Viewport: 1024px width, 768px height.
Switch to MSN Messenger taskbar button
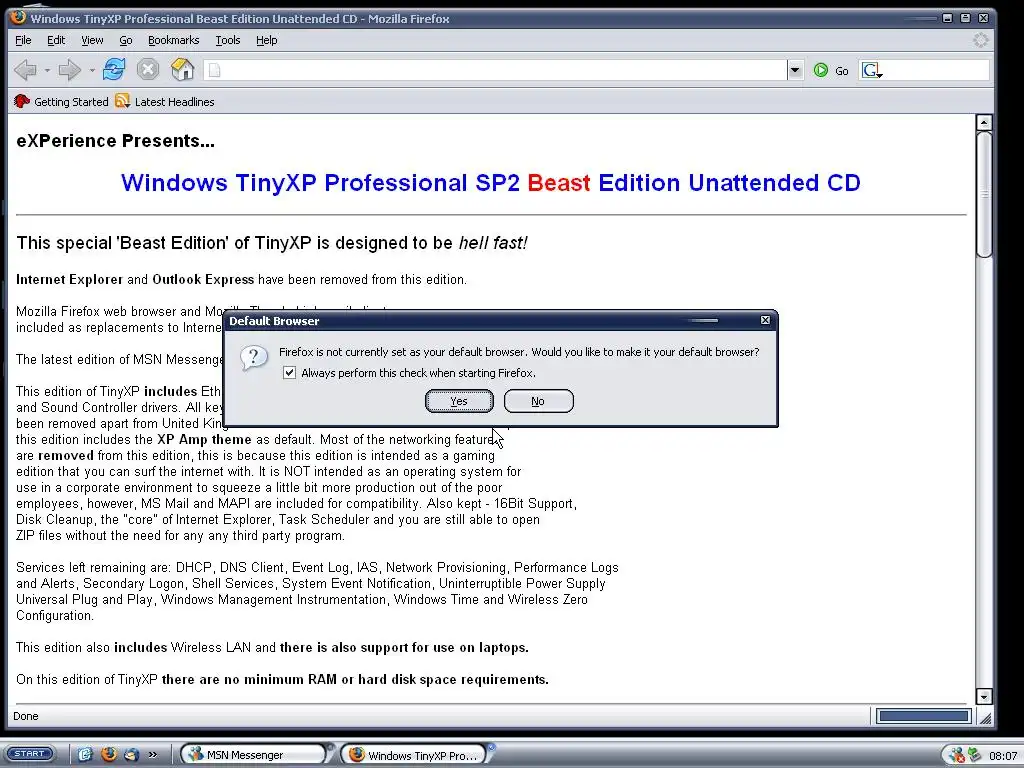[x=253, y=755]
